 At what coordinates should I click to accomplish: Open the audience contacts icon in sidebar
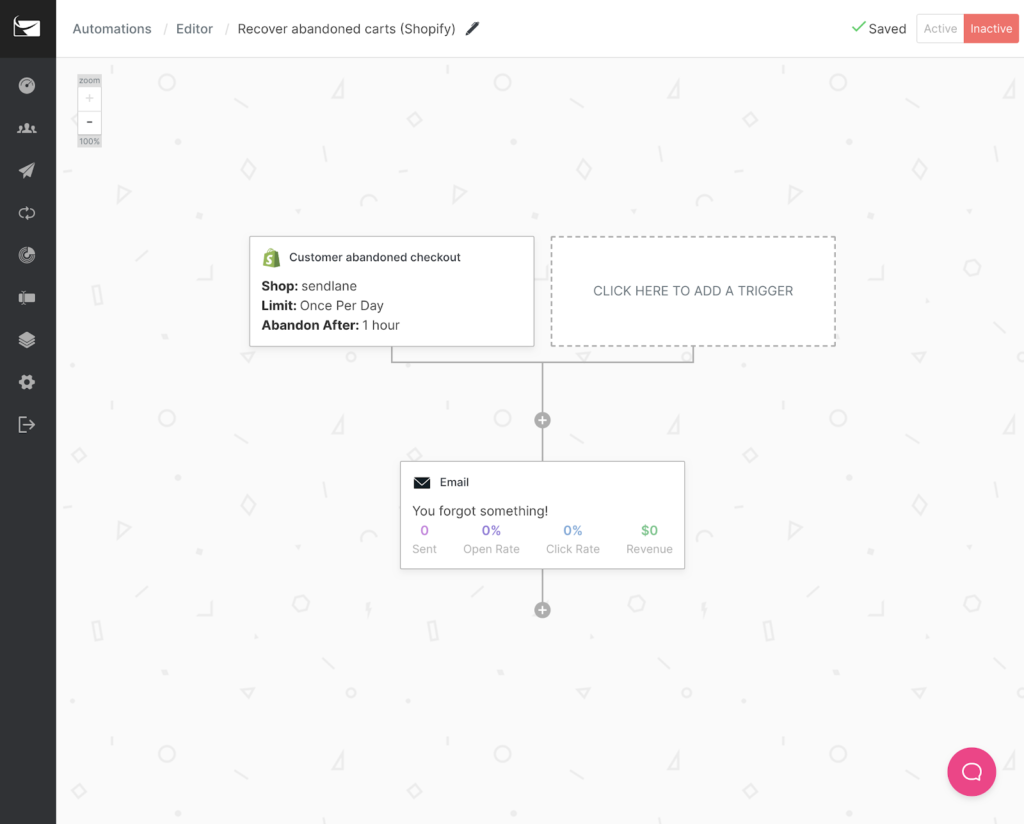point(27,128)
